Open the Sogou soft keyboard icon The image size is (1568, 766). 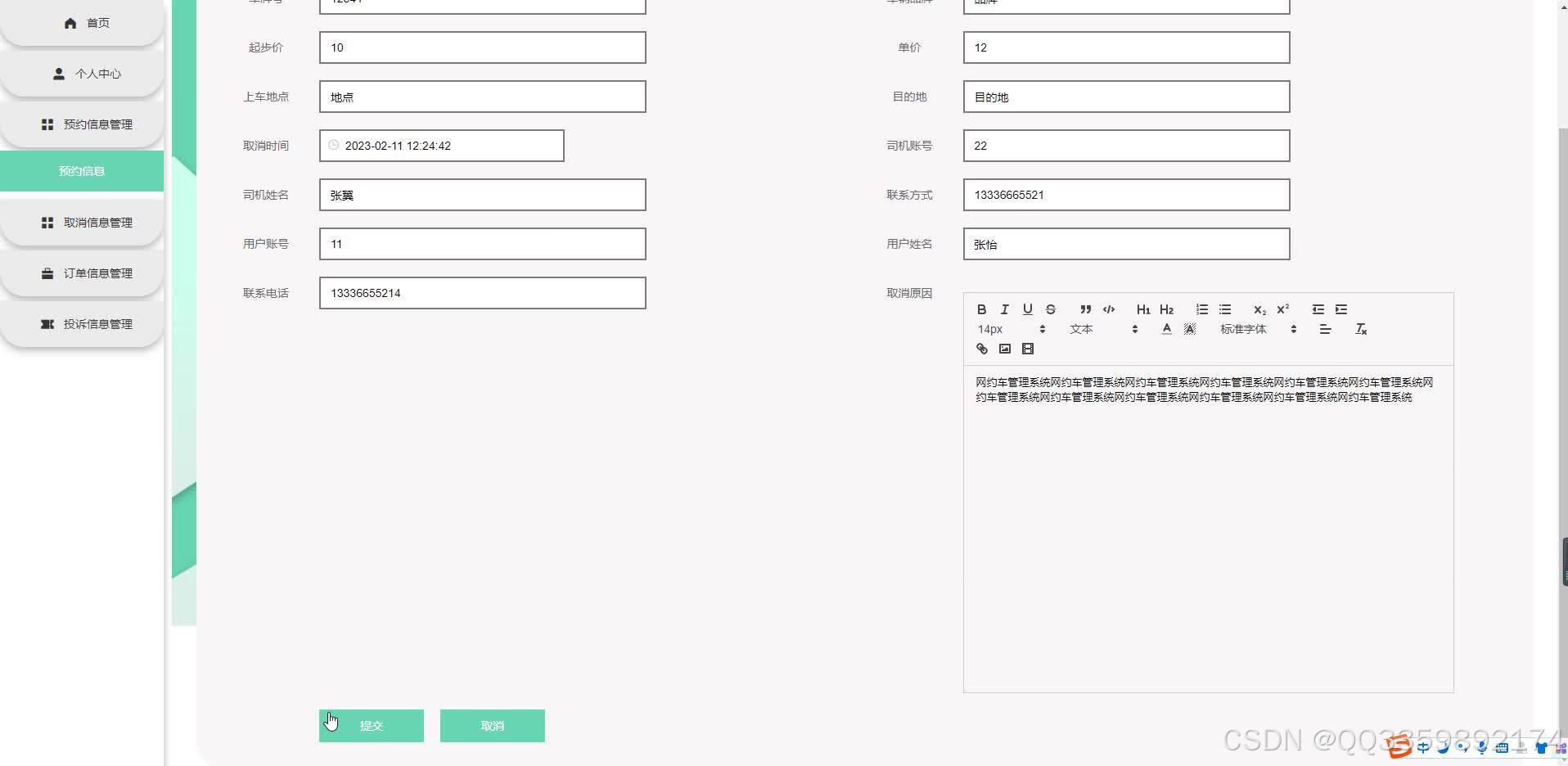(1502, 746)
